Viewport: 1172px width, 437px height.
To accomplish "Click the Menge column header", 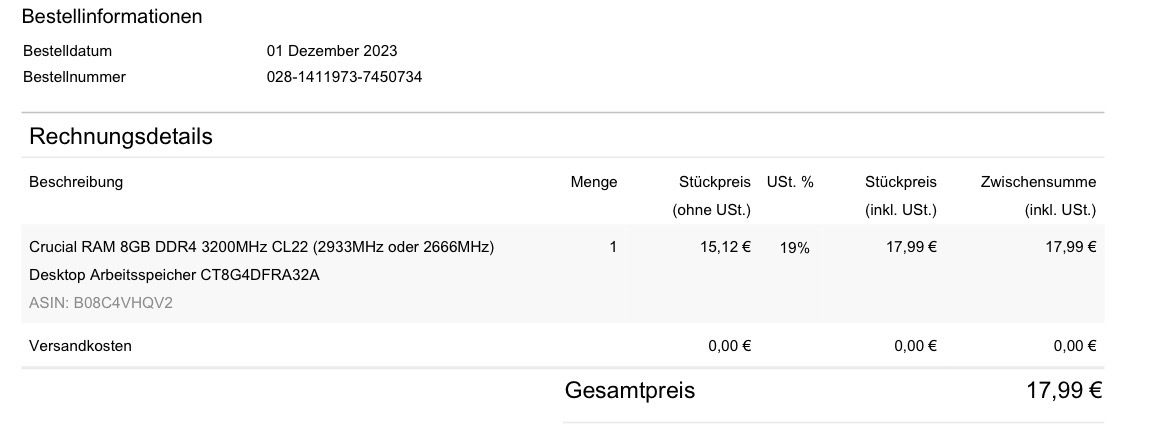I will click(593, 182).
